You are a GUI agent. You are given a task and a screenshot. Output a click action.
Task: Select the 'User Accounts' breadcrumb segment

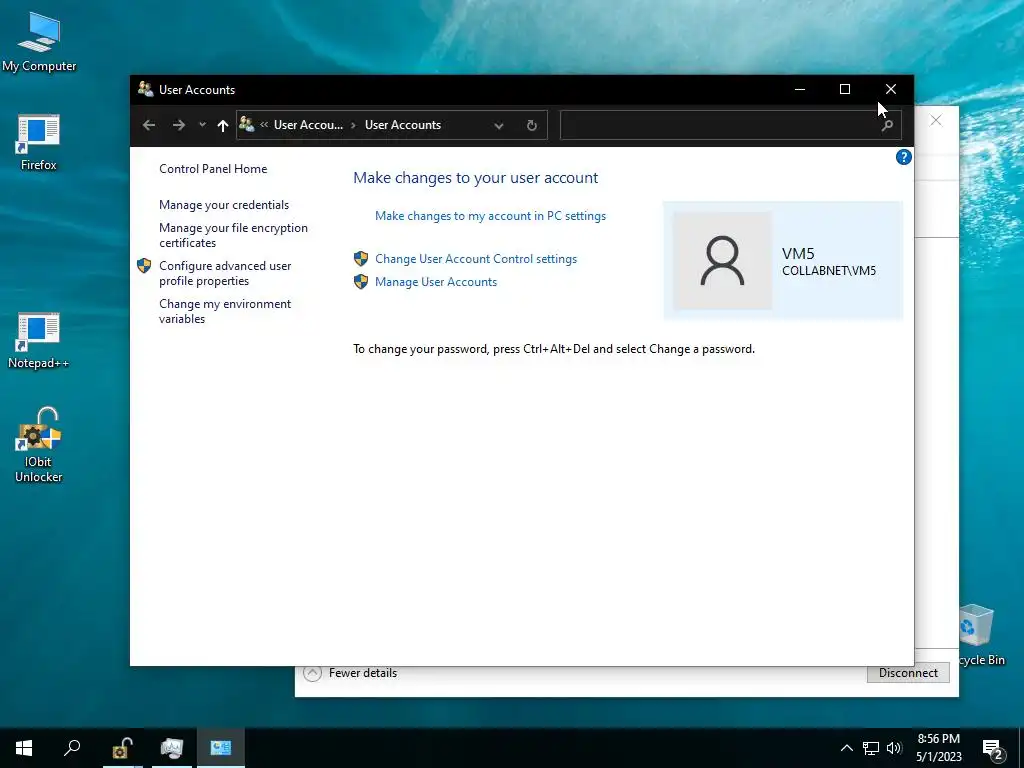click(403, 125)
